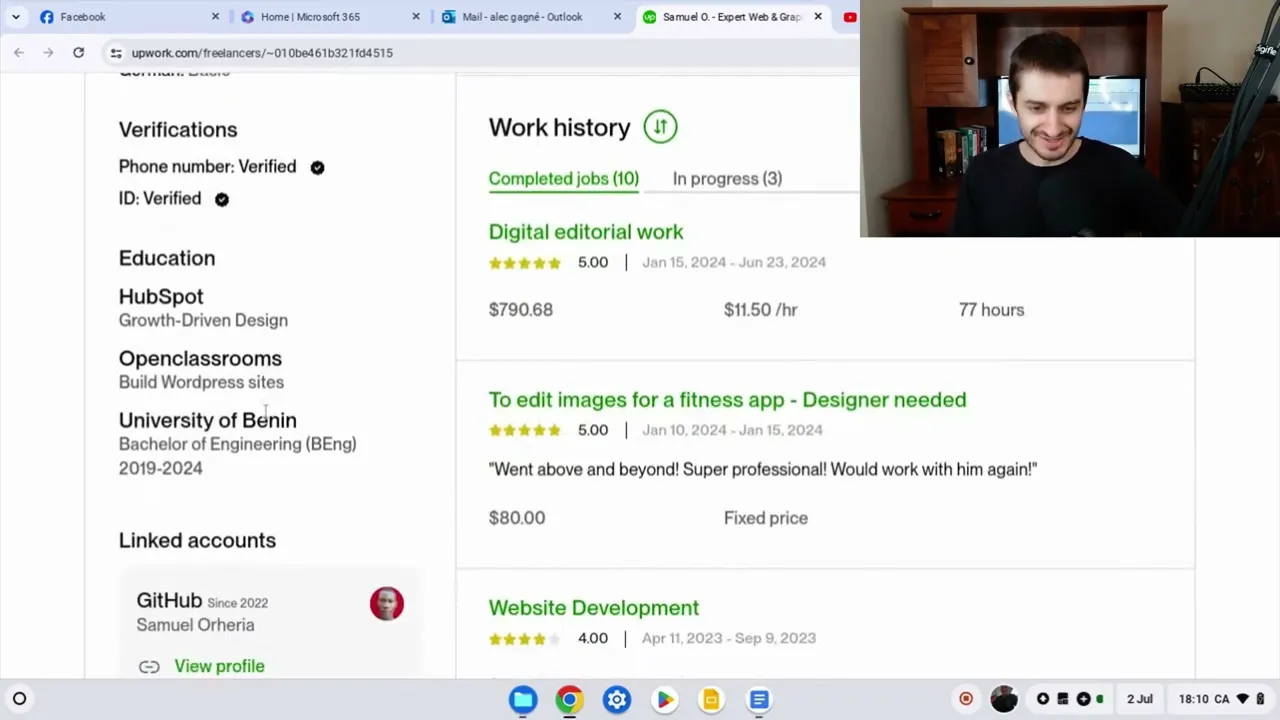Click the Openclassrooms education entry

pyautogui.click(x=201, y=370)
